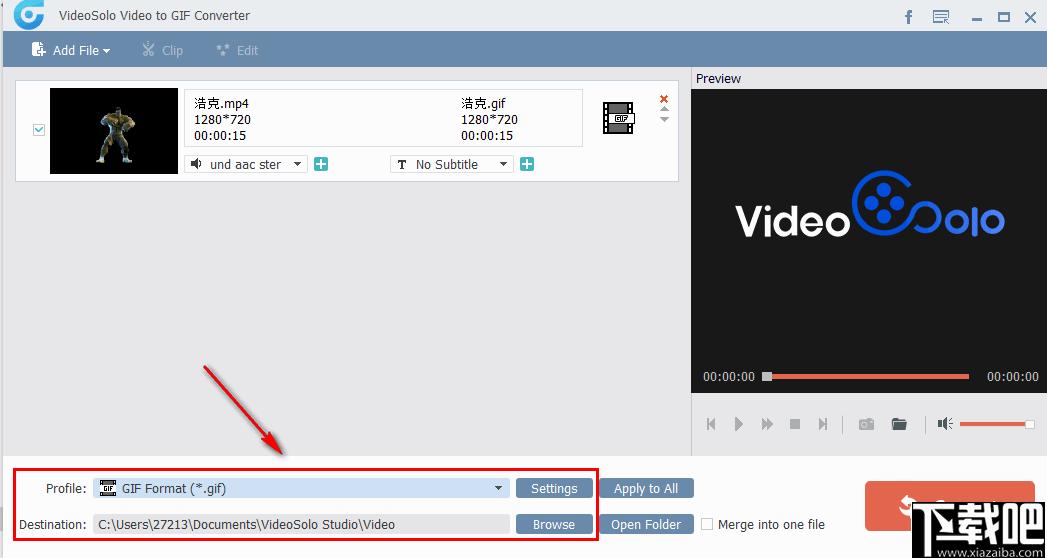Click the 浩克.gif output filename
Screen dimensions: 1047x558
tap(483, 103)
